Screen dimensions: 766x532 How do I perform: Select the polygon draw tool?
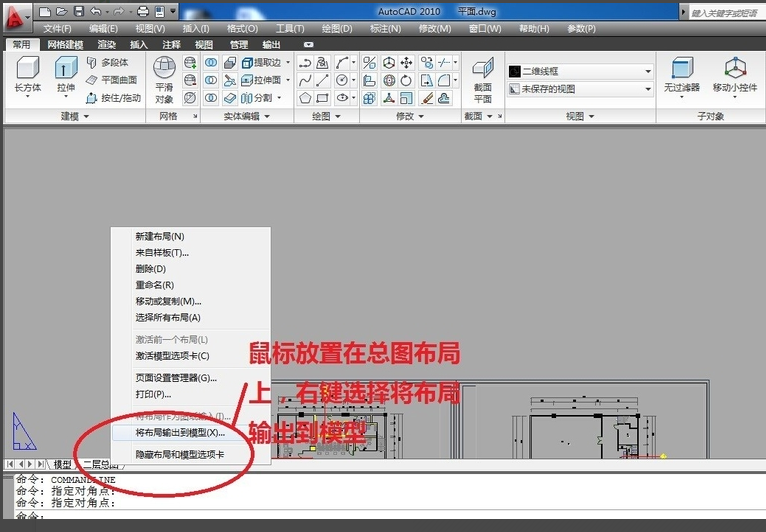point(305,98)
